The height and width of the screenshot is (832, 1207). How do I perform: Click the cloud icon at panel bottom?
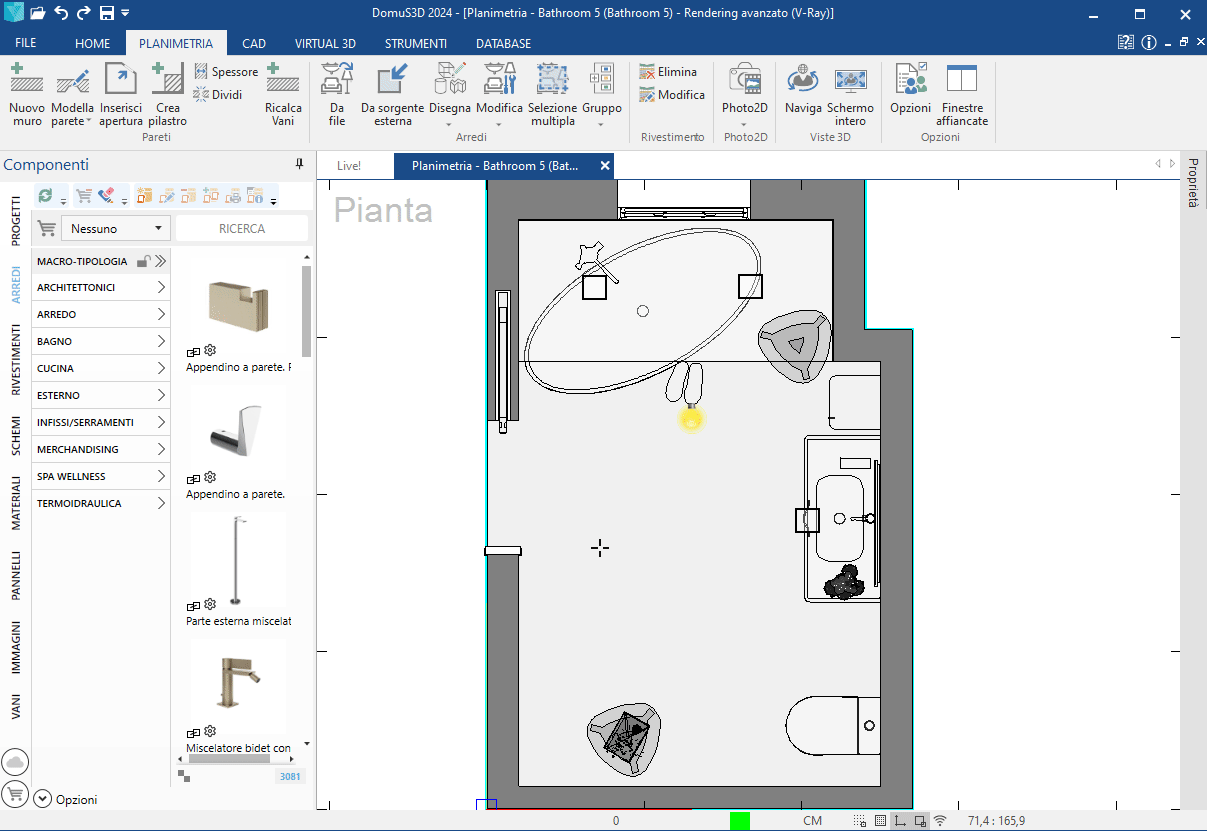point(15,762)
